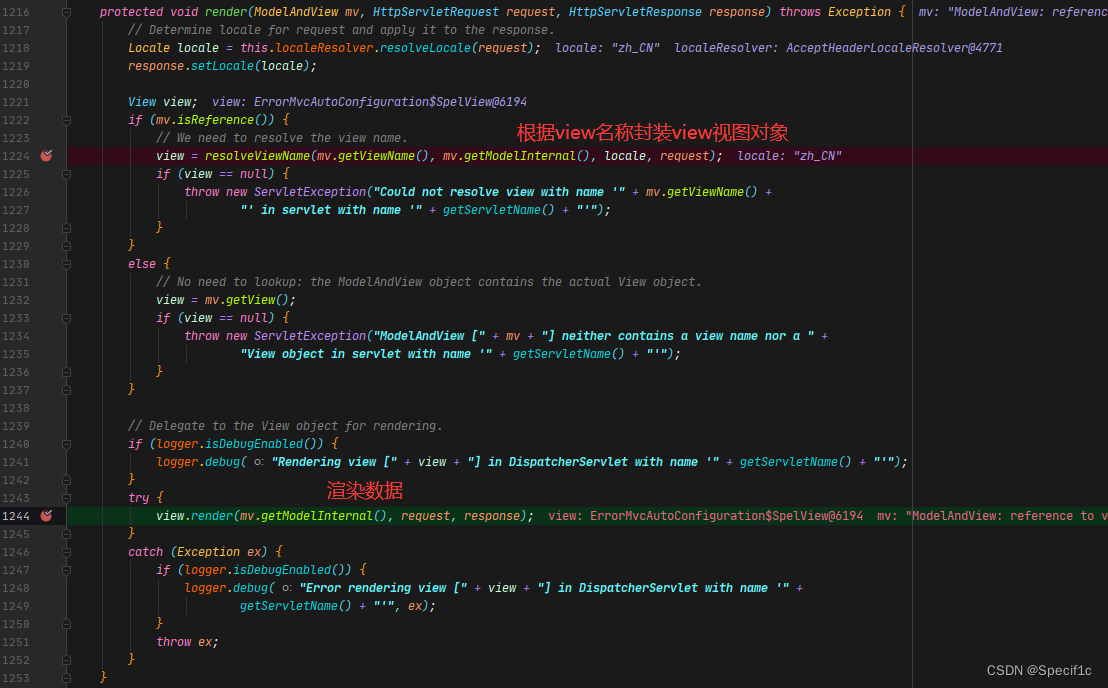Click the inline debug value on line 1221
The width and height of the screenshot is (1108, 688).
coord(370,102)
